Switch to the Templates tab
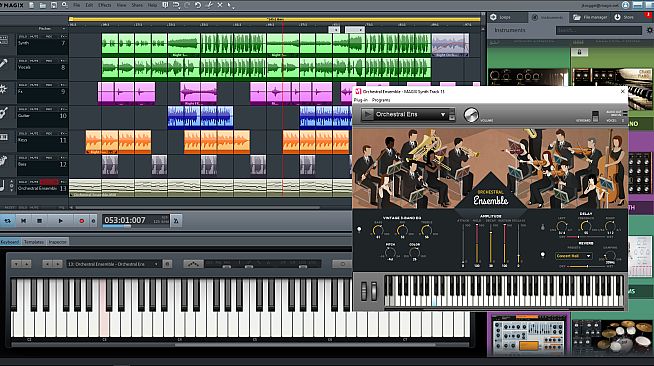This screenshot has height=366, width=654. [x=34, y=242]
